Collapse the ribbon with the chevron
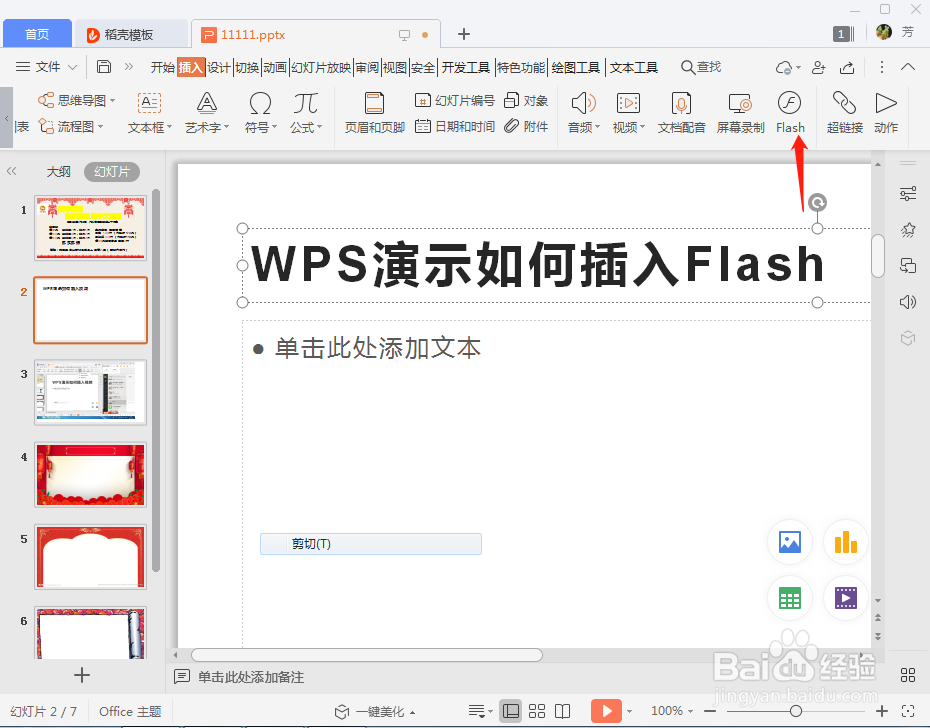The image size is (930, 728). pos(907,66)
